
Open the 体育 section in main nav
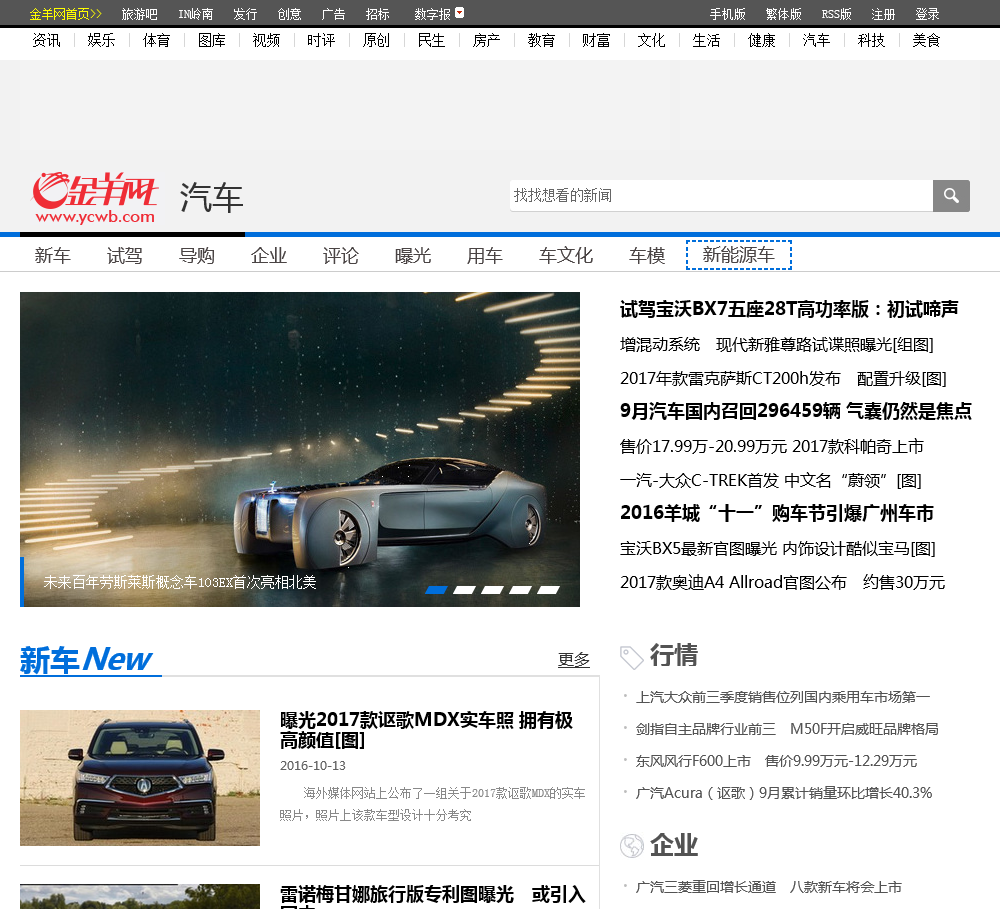click(156, 40)
